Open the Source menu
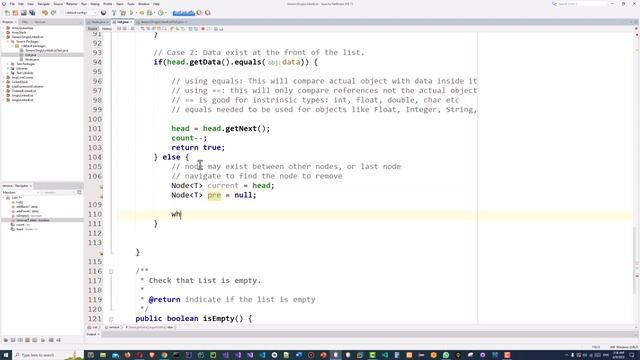 58,4
